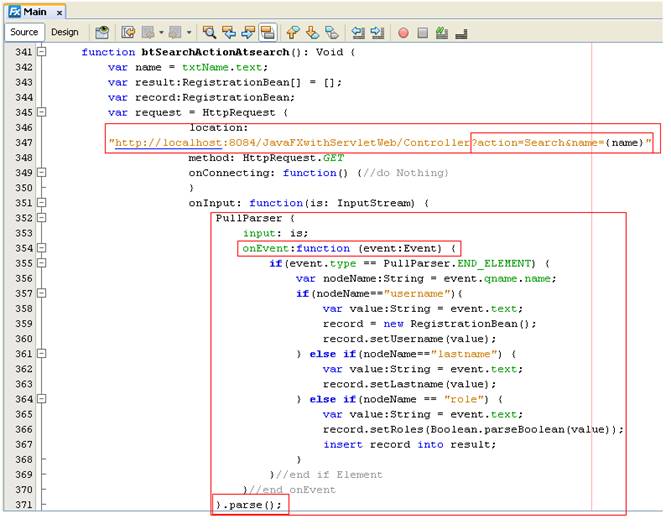The width and height of the screenshot is (671, 529).
Task: Click Next Bookmark down-arrow icon
Action: point(312,32)
